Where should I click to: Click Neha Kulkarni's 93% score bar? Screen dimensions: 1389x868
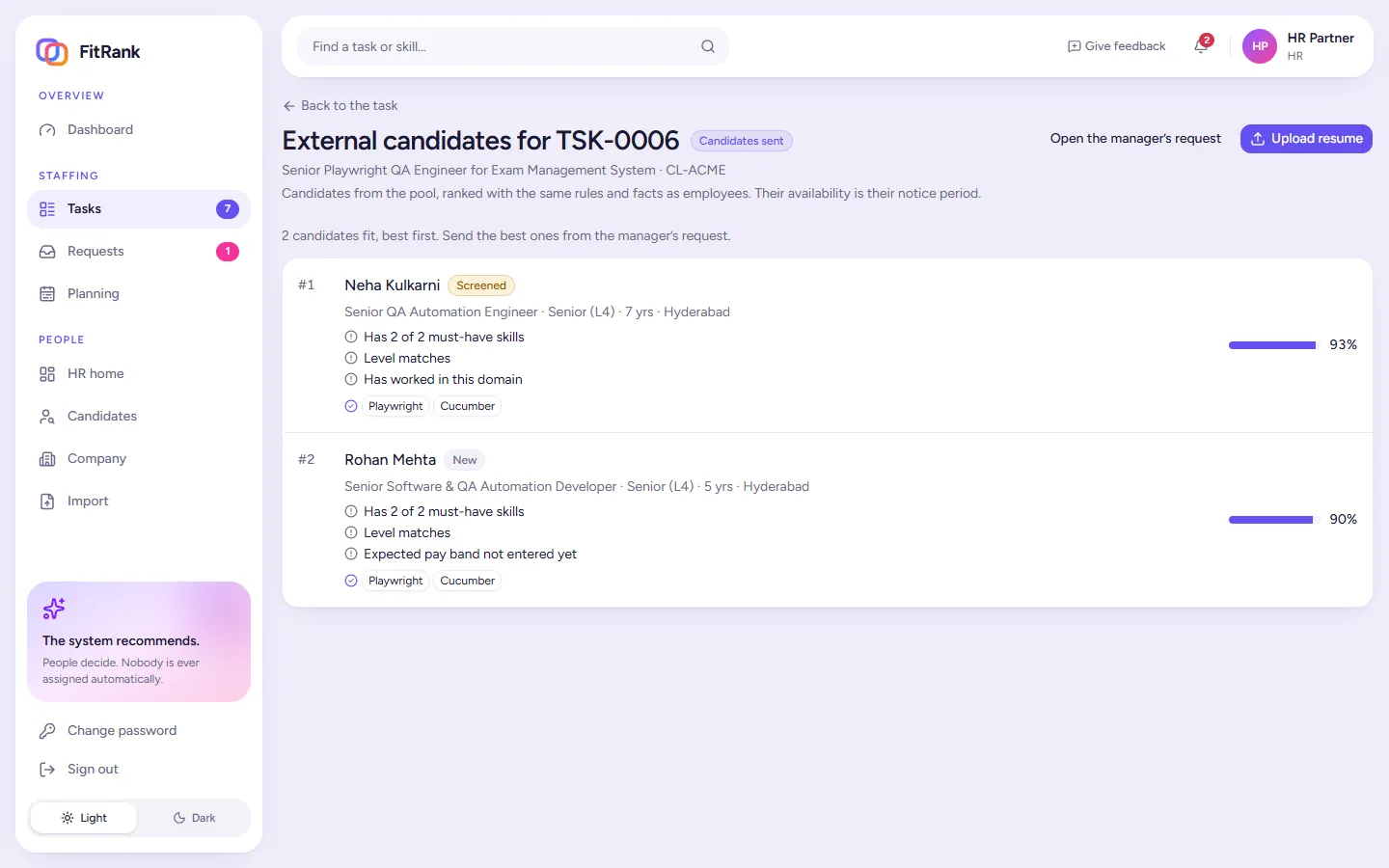pyautogui.click(x=1273, y=345)
